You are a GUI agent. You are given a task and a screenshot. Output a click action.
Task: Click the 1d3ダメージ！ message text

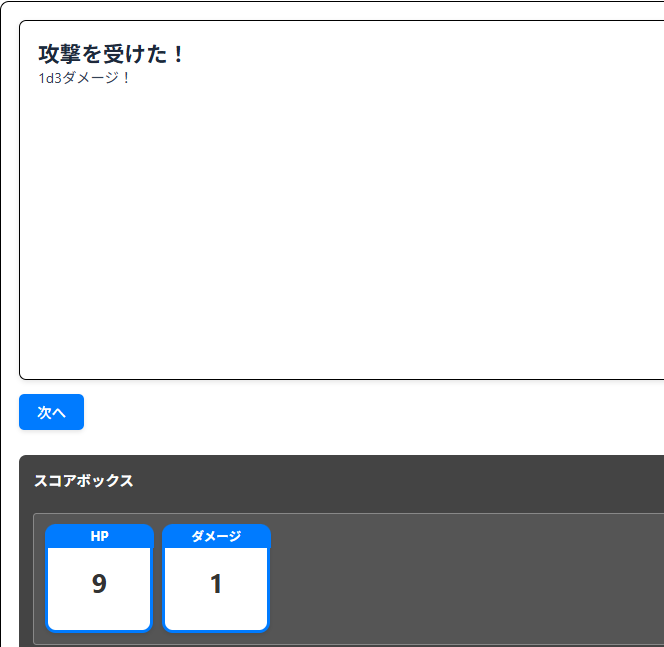point(85,78)
